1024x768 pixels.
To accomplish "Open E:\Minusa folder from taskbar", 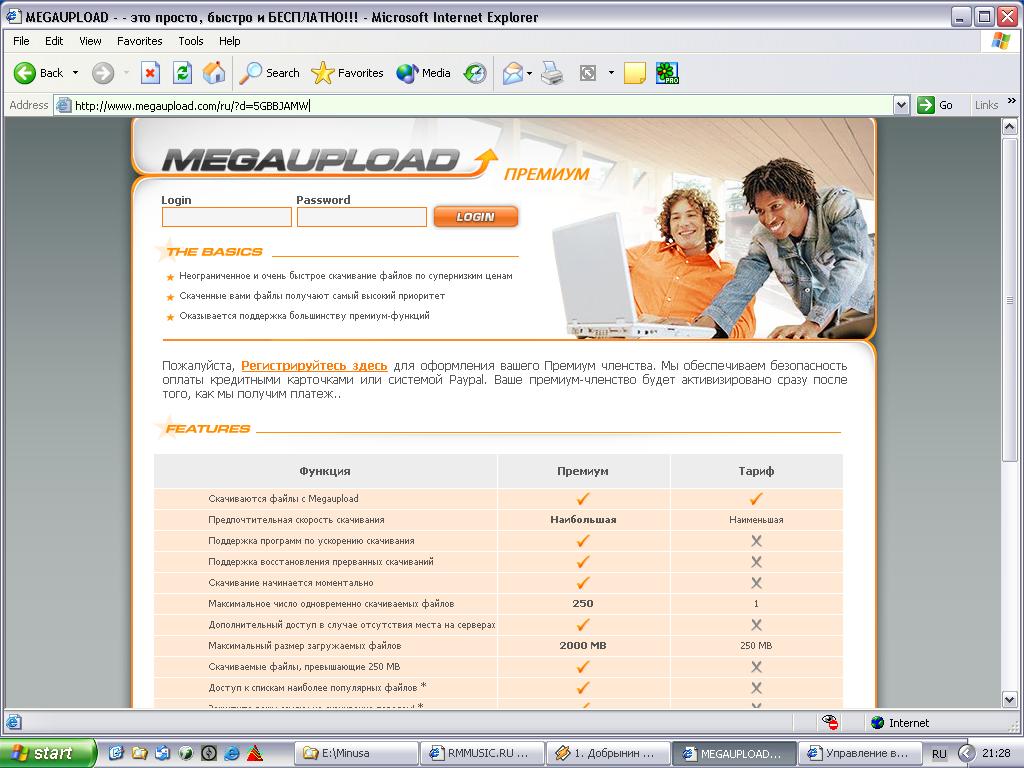I will point(357,753).
